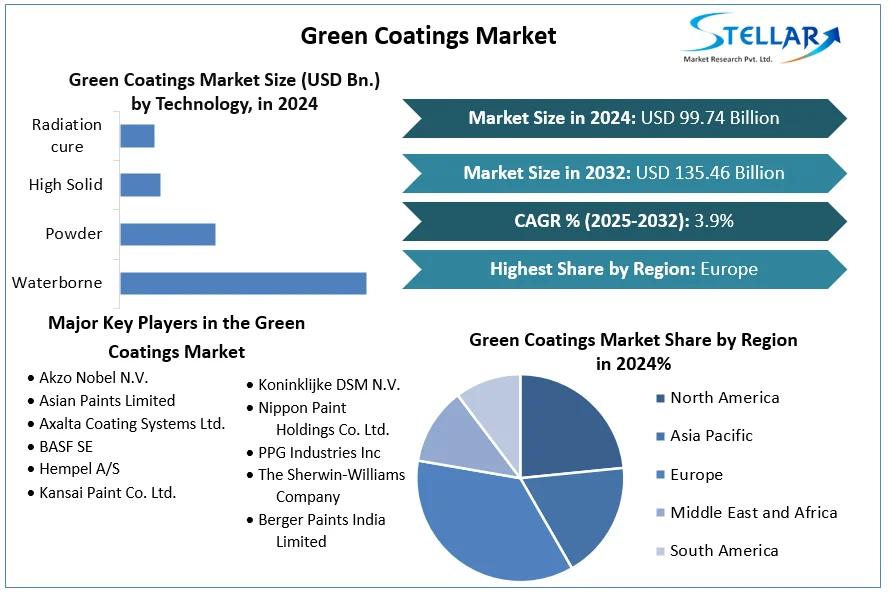
Task: Select the Waterborne bar in the chart
Action: [x=243, y=283]
